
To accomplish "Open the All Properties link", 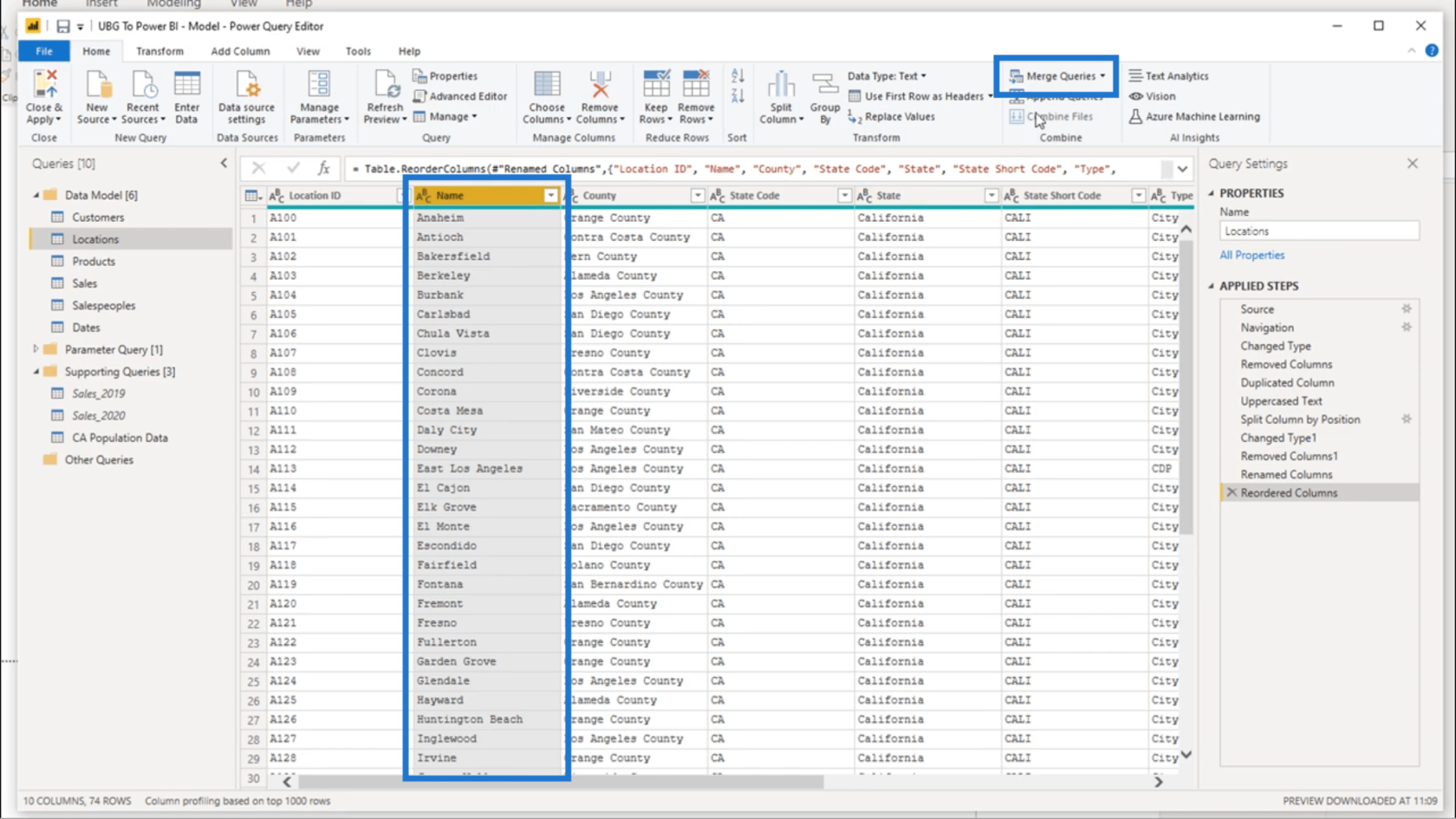I will click(x=1251, y=255).
